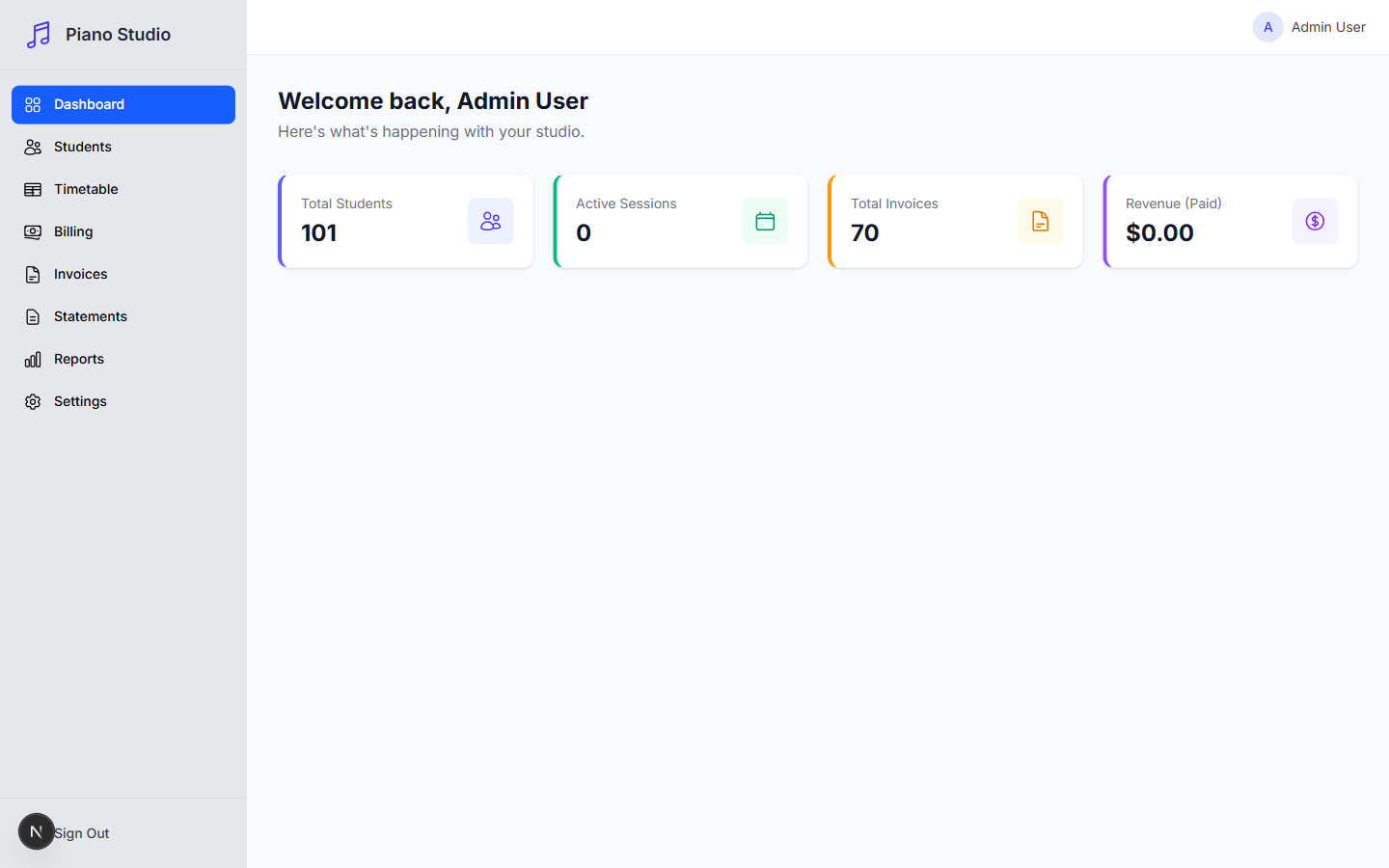
Task: Click the Students people icon in sidebar
Action: (33, 147)
